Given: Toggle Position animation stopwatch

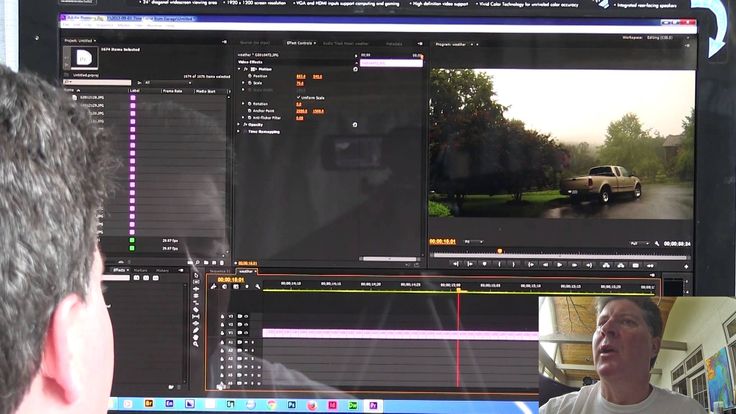Looking at the screenshot, I should (250, 76).
